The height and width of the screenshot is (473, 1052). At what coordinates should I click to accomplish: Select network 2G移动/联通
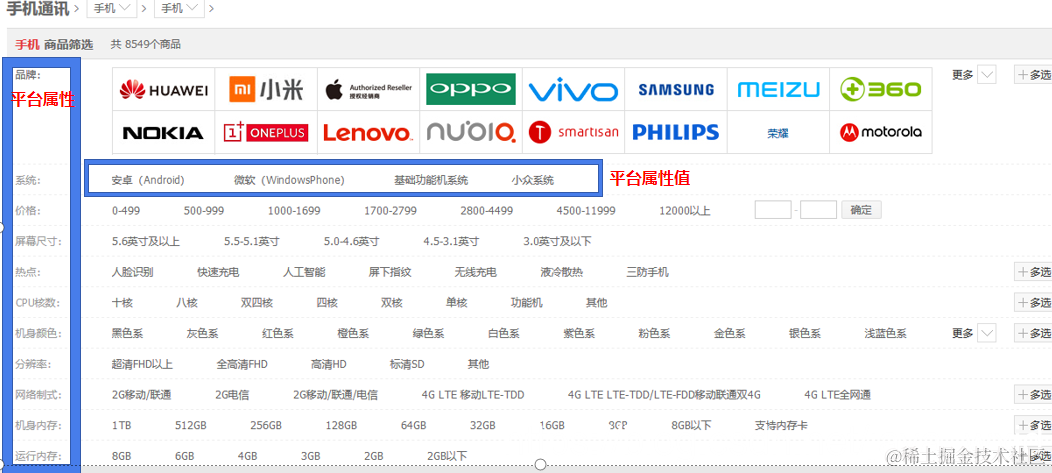pyautogui.click(x=142, y=395)
